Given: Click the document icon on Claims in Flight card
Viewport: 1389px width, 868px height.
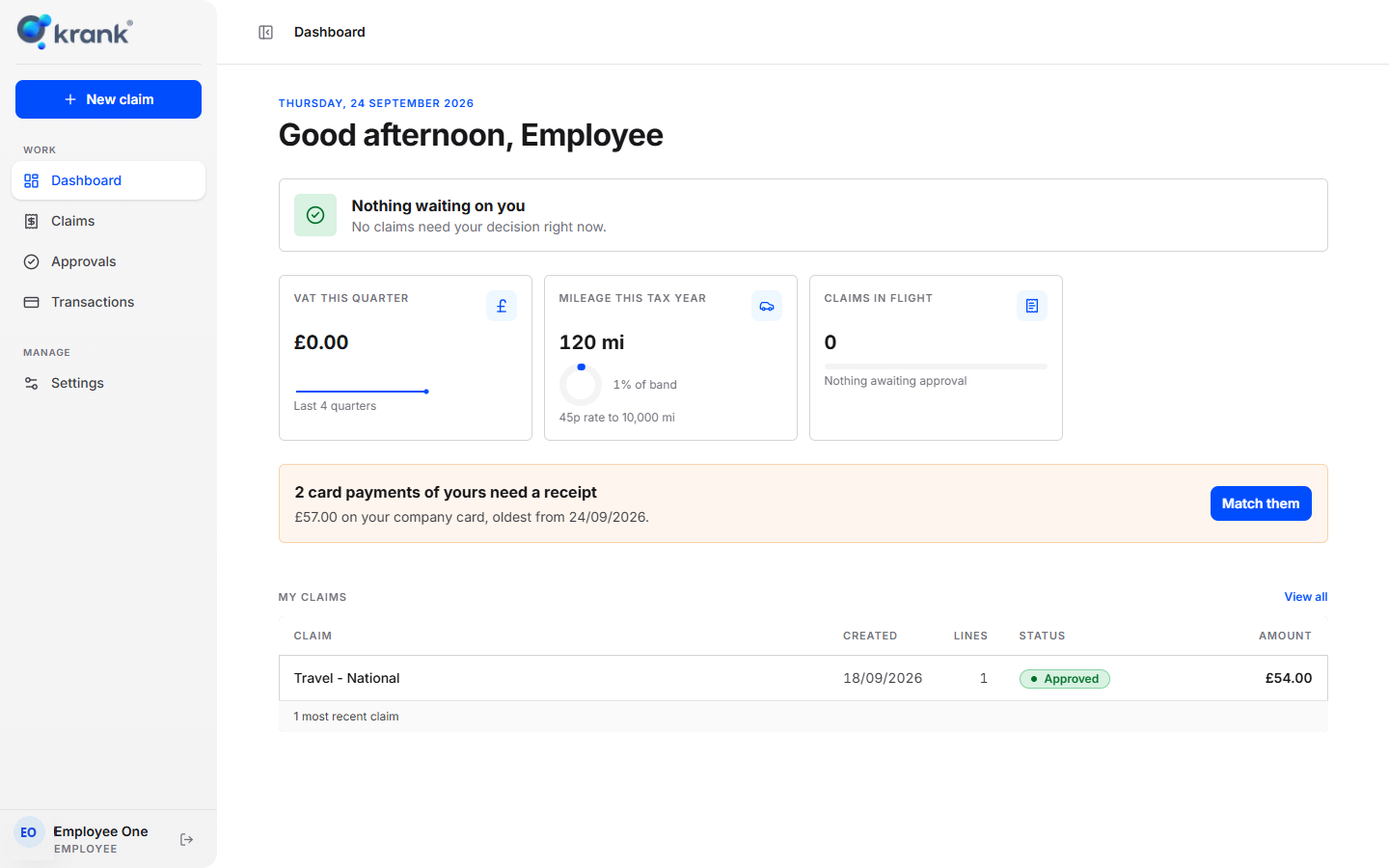Looking at the screenshot, I should (x=1032, y=306).
